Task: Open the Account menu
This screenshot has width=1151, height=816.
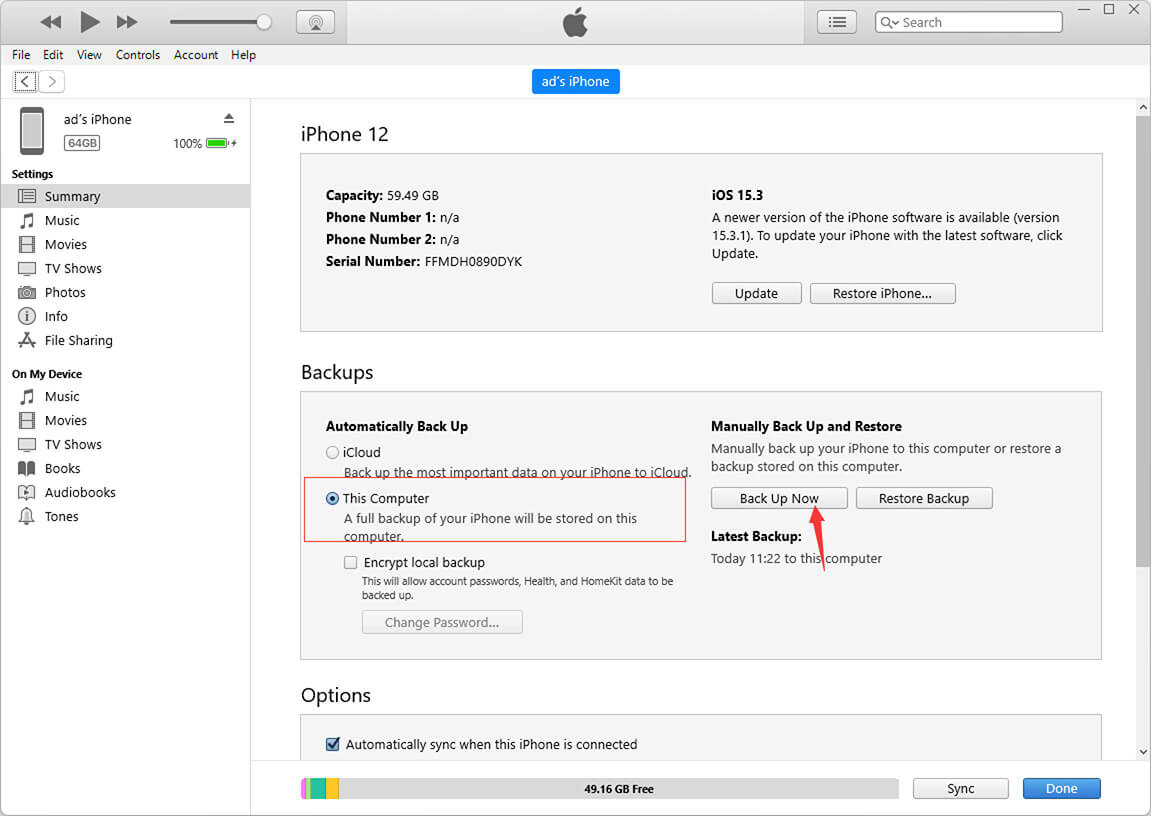Action: click(x=196, y=55)
